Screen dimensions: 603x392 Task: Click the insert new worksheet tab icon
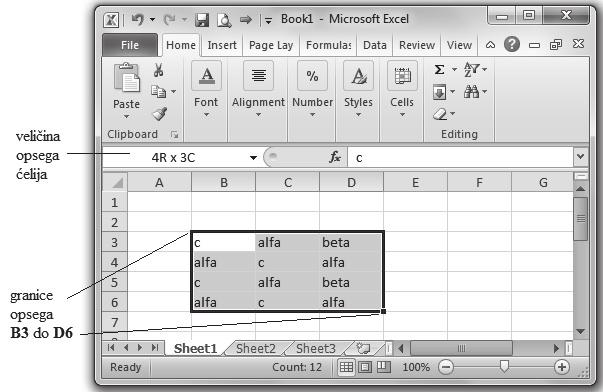(363, 349)
